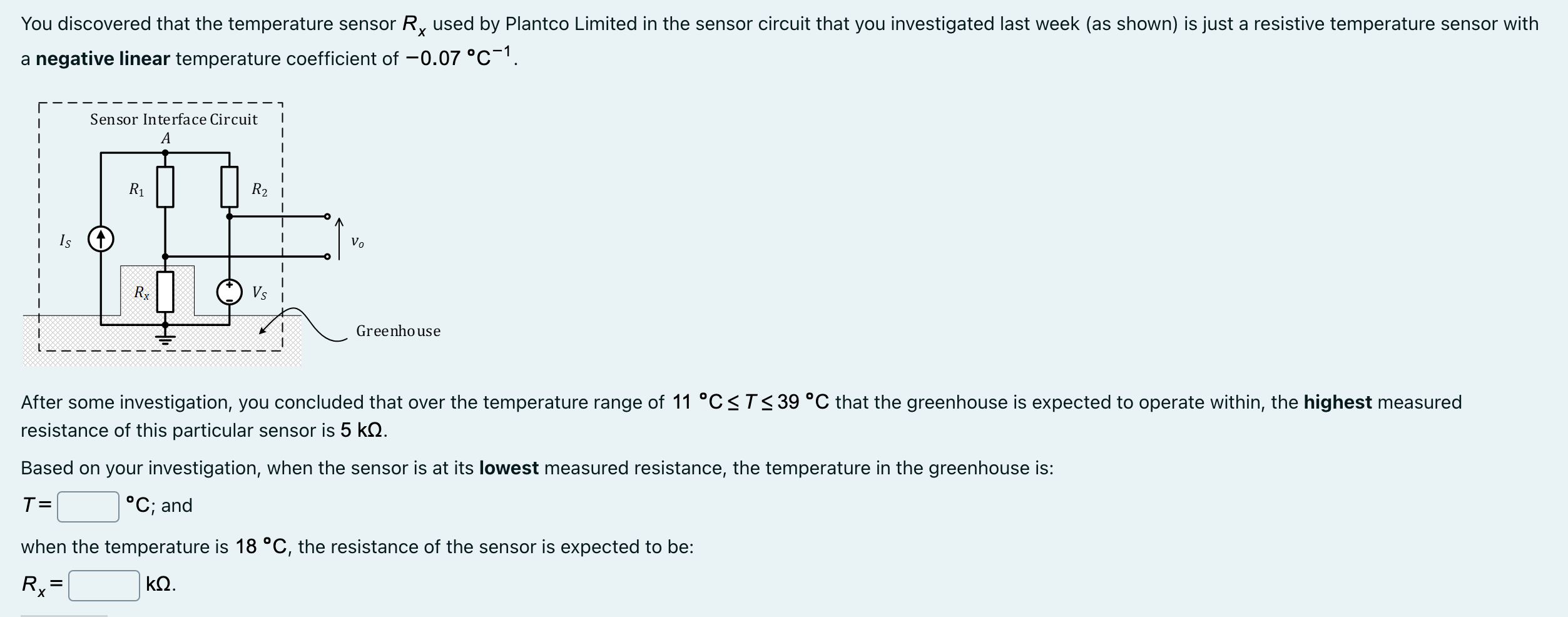
Task: Click inside the T temperature answer field
Action: (88, 505)
